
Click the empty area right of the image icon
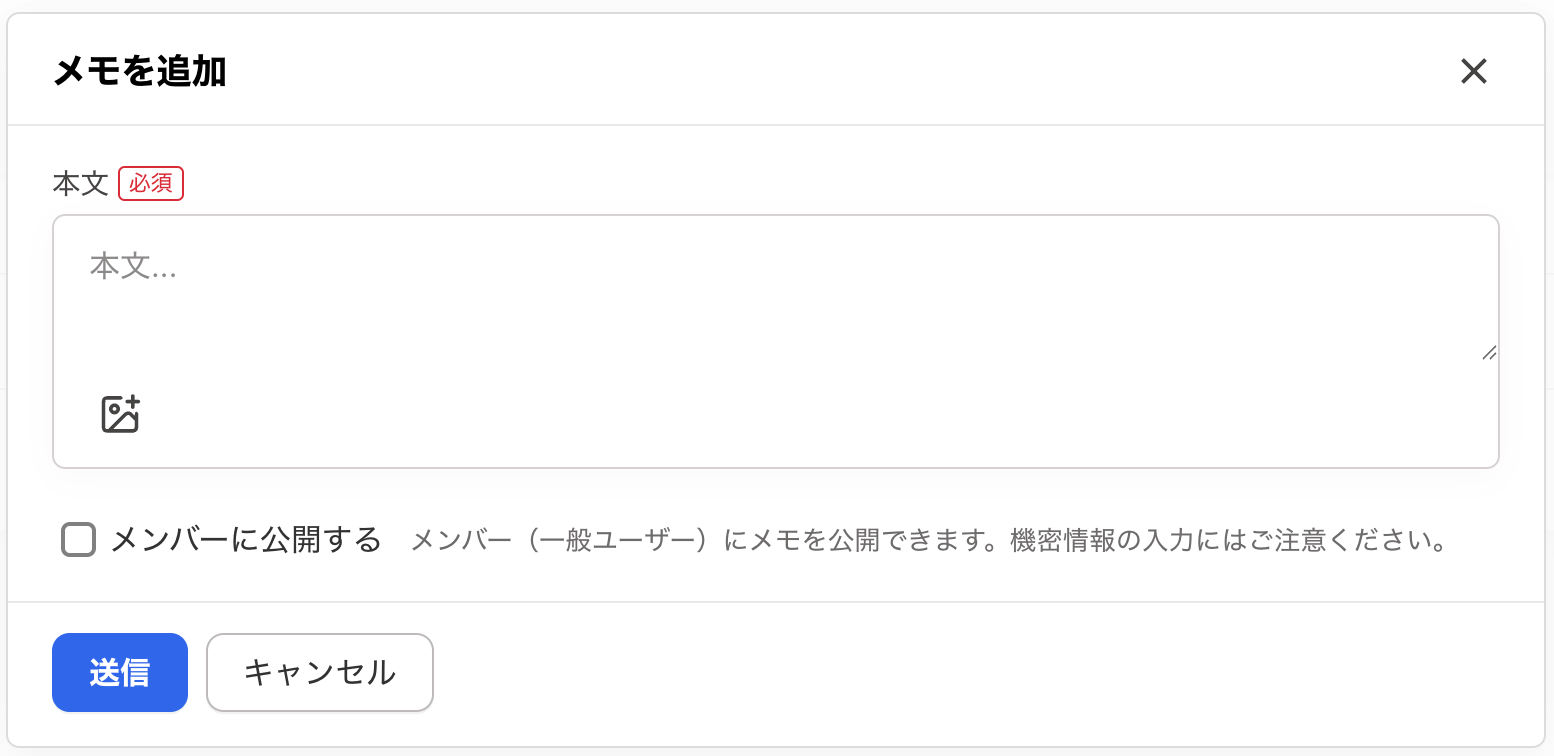pyautogui.click(x=800, y=414)
